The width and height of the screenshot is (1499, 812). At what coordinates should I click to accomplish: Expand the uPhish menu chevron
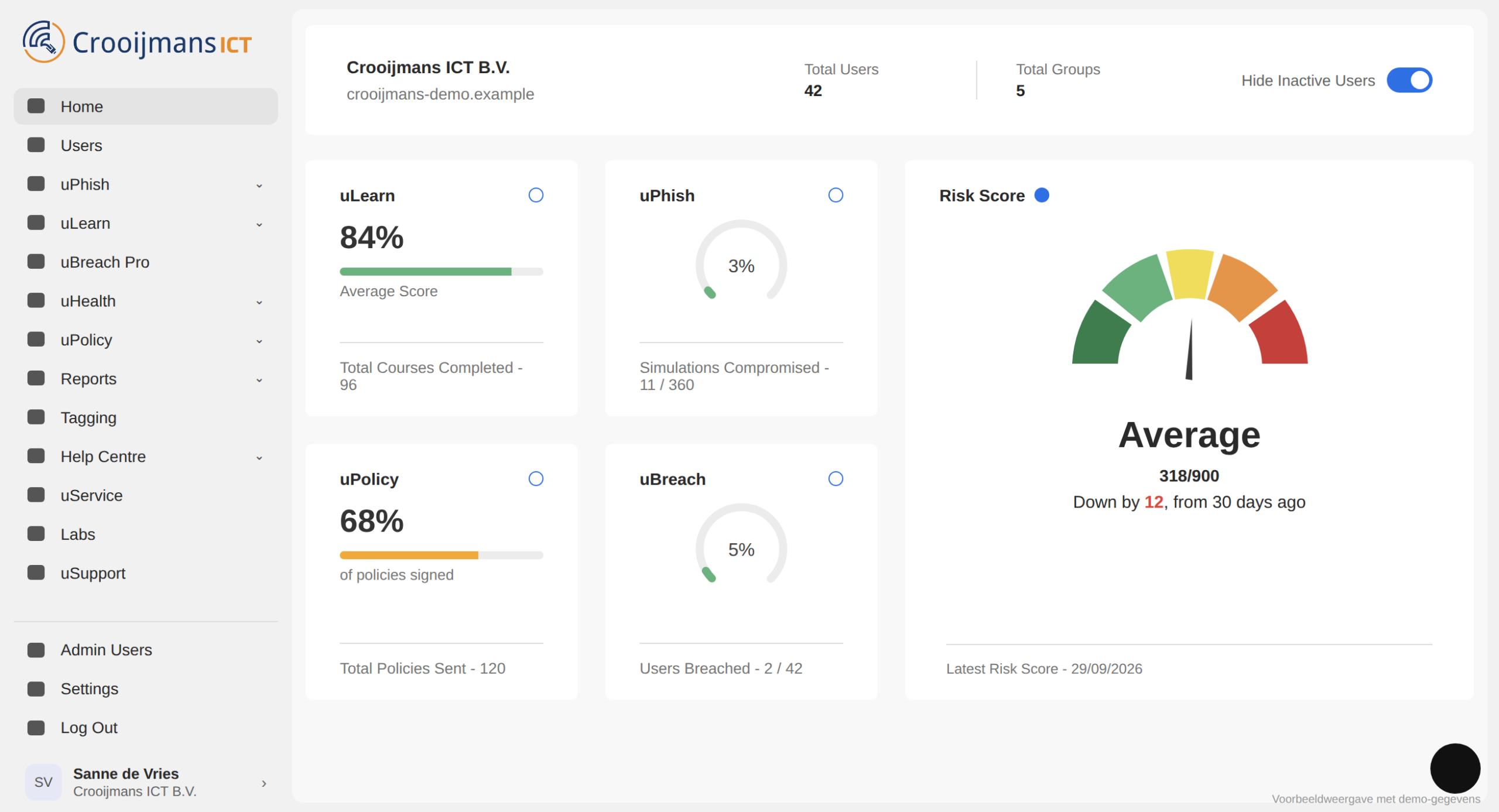(259, 186)
